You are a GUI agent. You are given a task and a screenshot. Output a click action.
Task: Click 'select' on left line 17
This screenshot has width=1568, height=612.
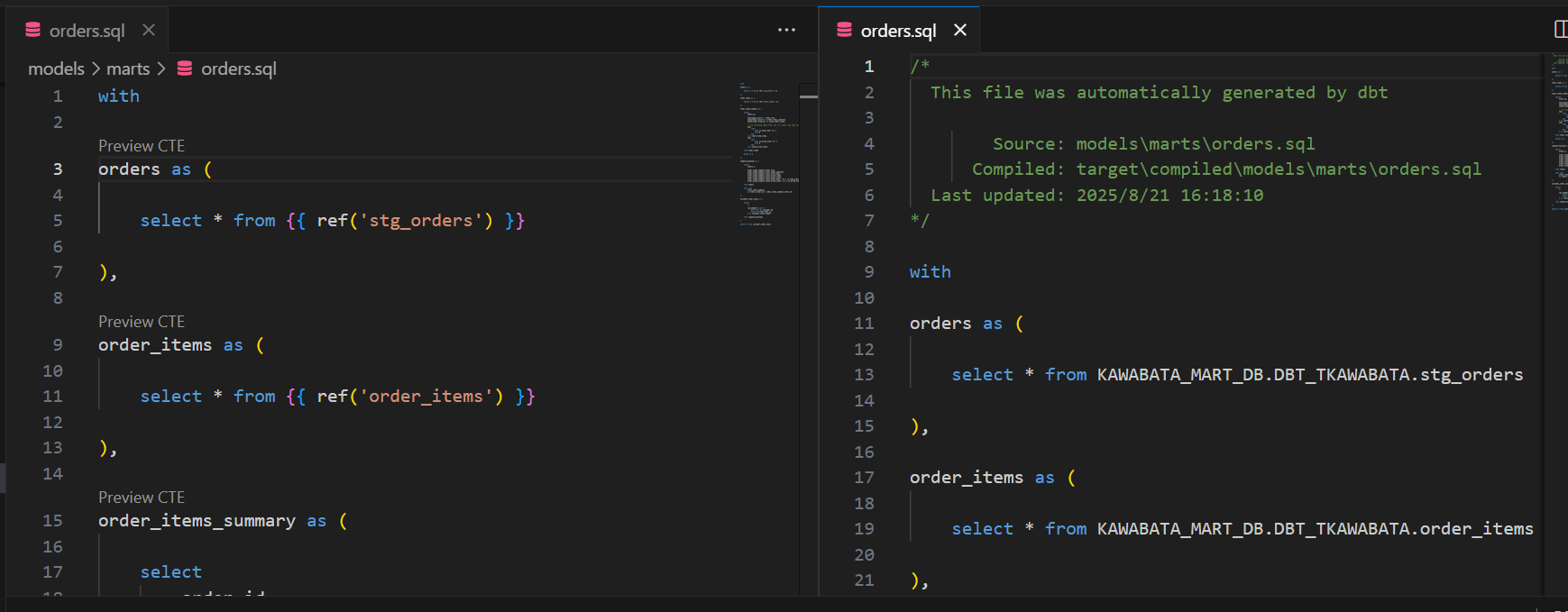(x=171, y=572)
